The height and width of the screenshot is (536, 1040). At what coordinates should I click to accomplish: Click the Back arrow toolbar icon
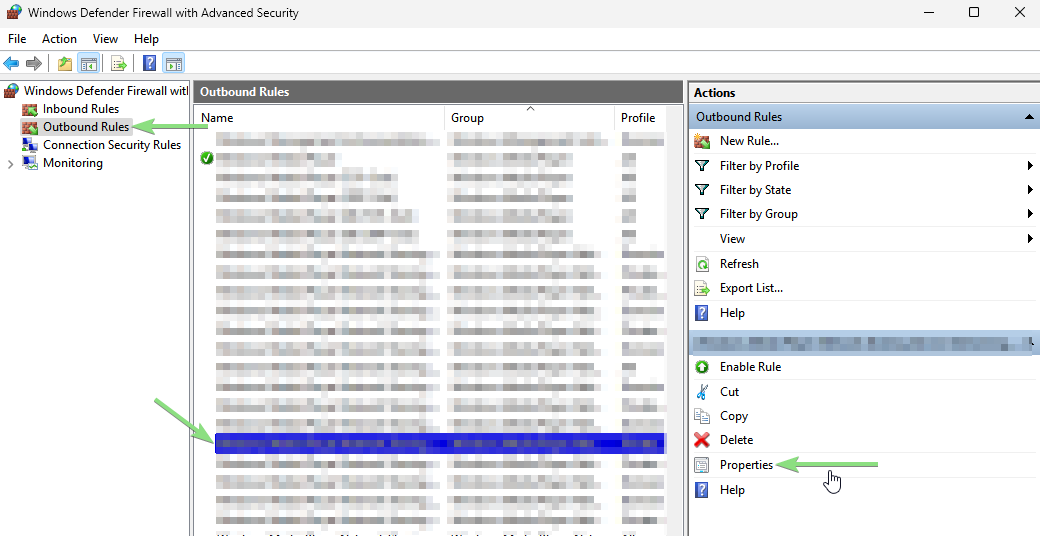tap(11, 64)
